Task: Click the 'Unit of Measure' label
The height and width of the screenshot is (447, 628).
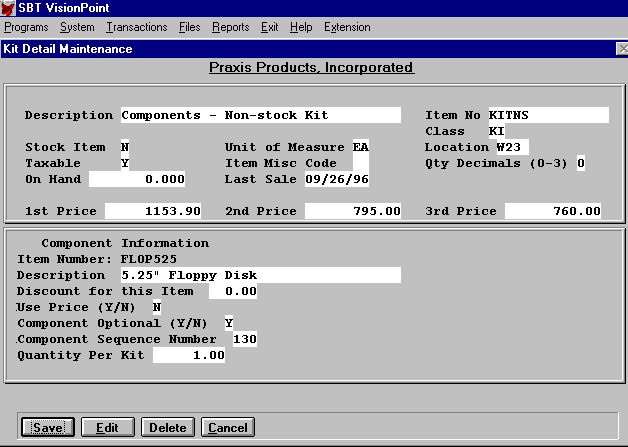Action: pyautogui.click(x=284, y=147)
